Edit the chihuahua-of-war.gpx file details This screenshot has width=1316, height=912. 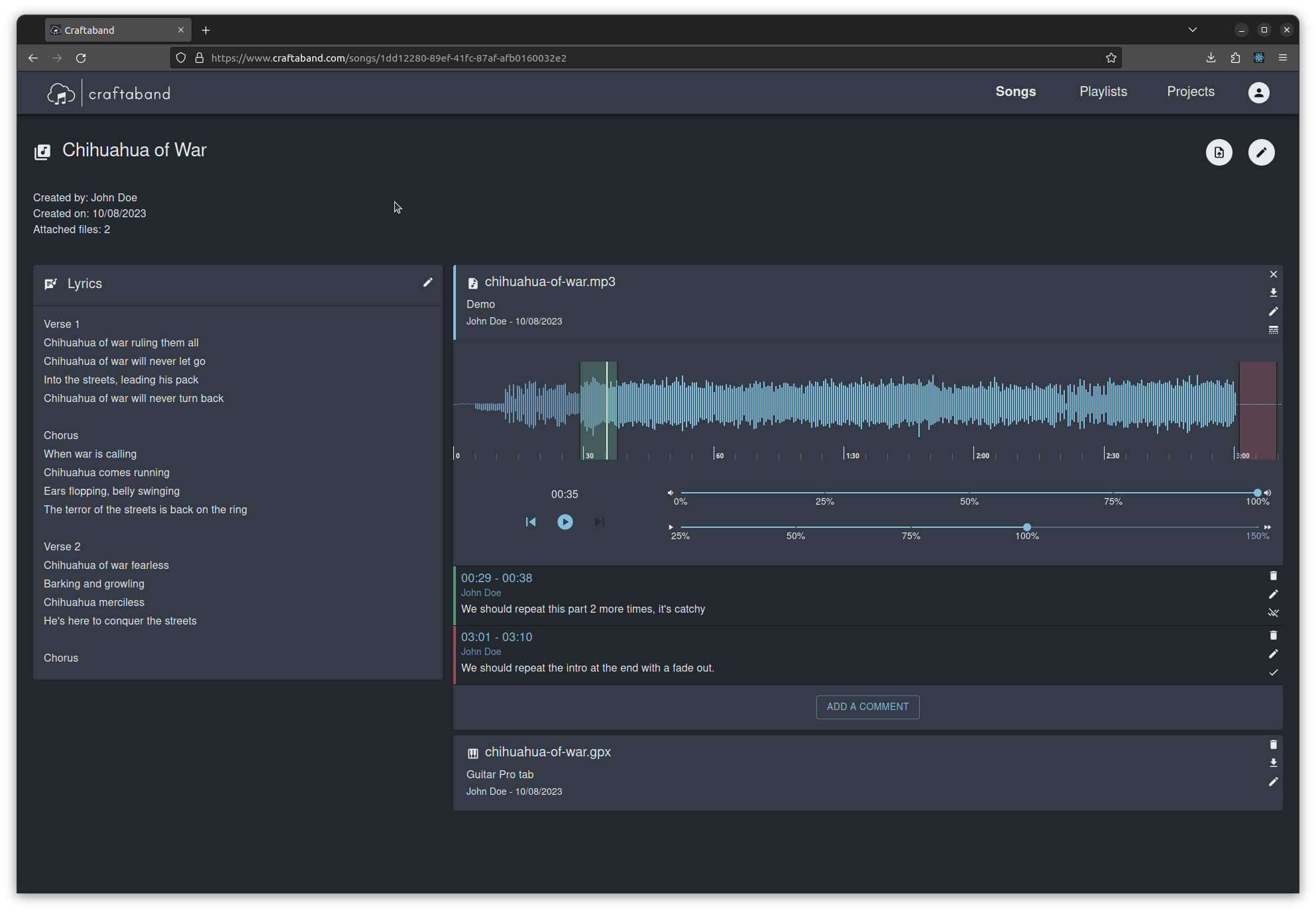(x=1273, y=782)
